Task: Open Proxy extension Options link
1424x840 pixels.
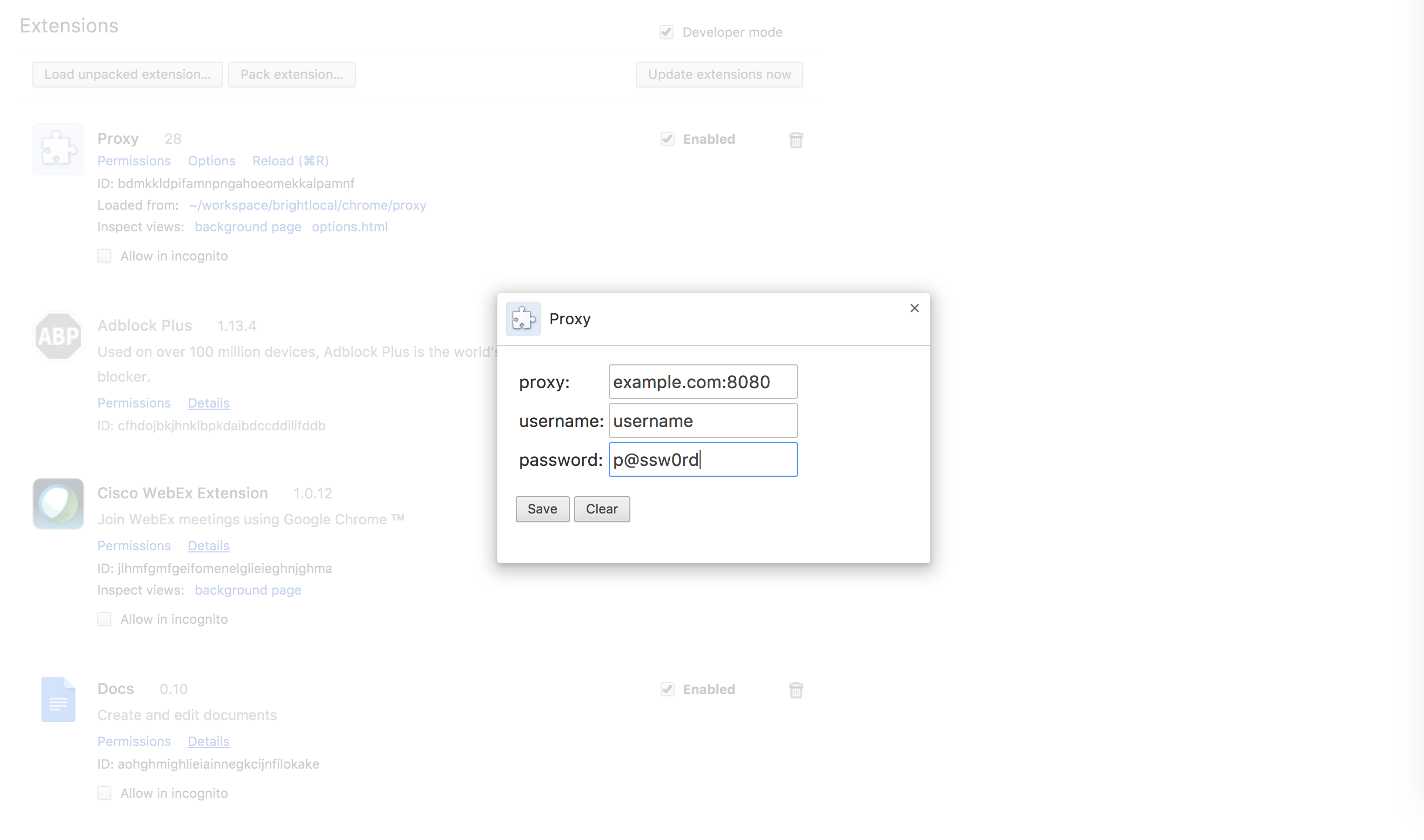Action: (x=211, y=161)
